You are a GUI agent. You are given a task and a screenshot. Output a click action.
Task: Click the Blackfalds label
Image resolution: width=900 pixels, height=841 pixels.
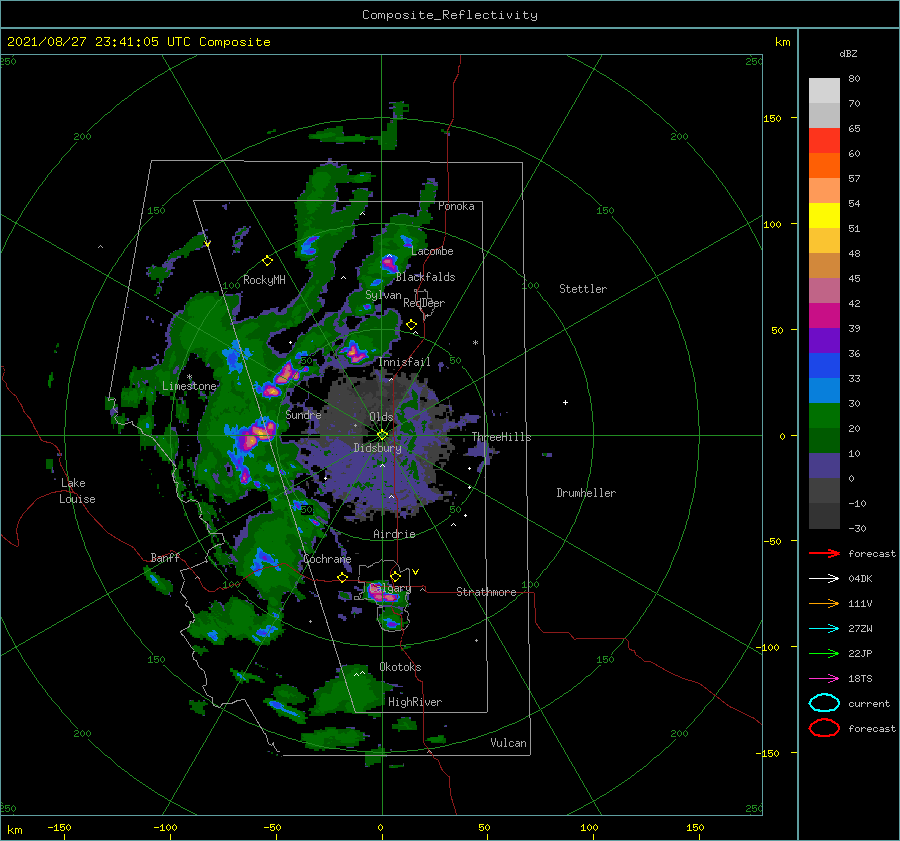pos(425,277)
